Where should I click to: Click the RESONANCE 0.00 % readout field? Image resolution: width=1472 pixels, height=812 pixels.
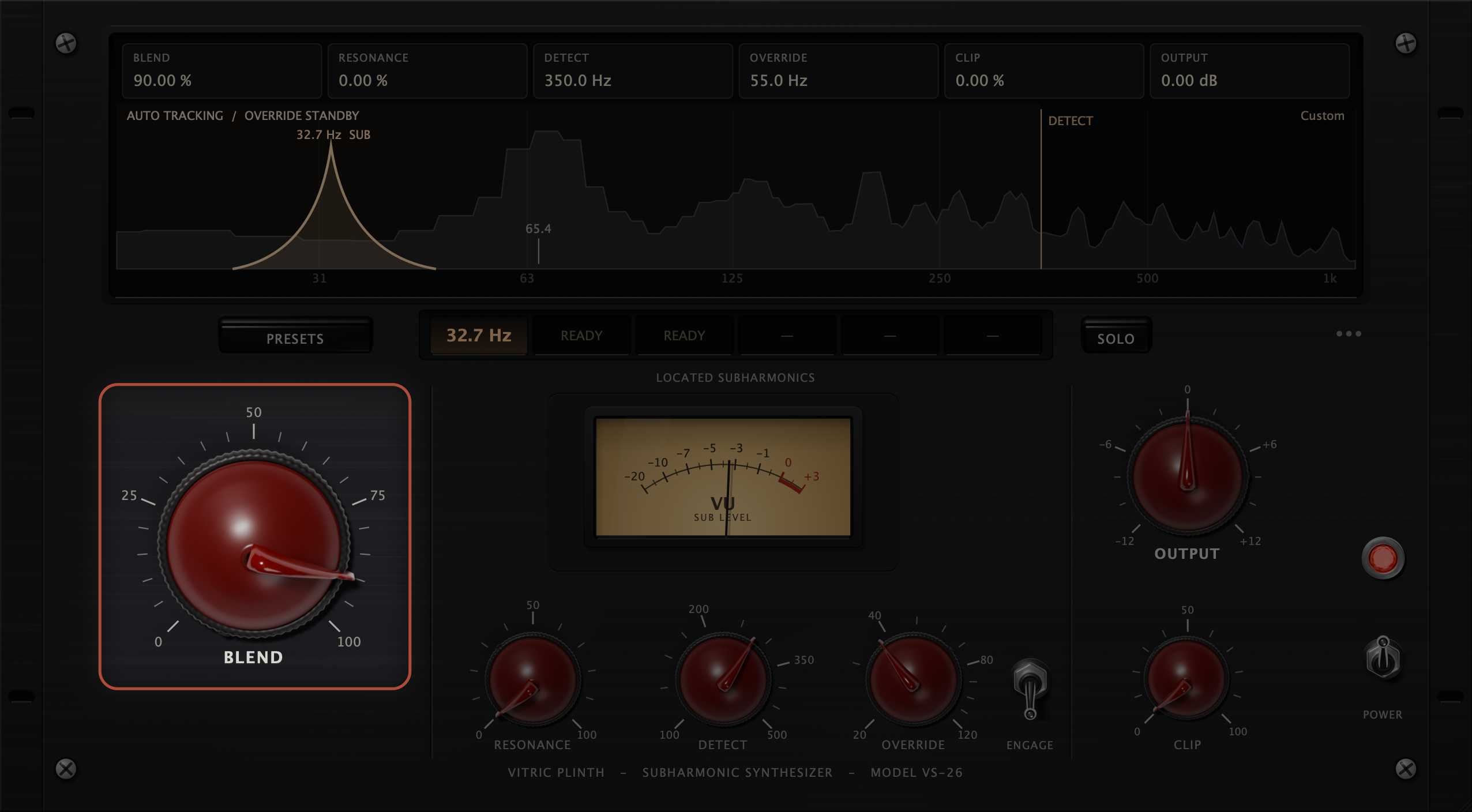click(x=427, y=70)
